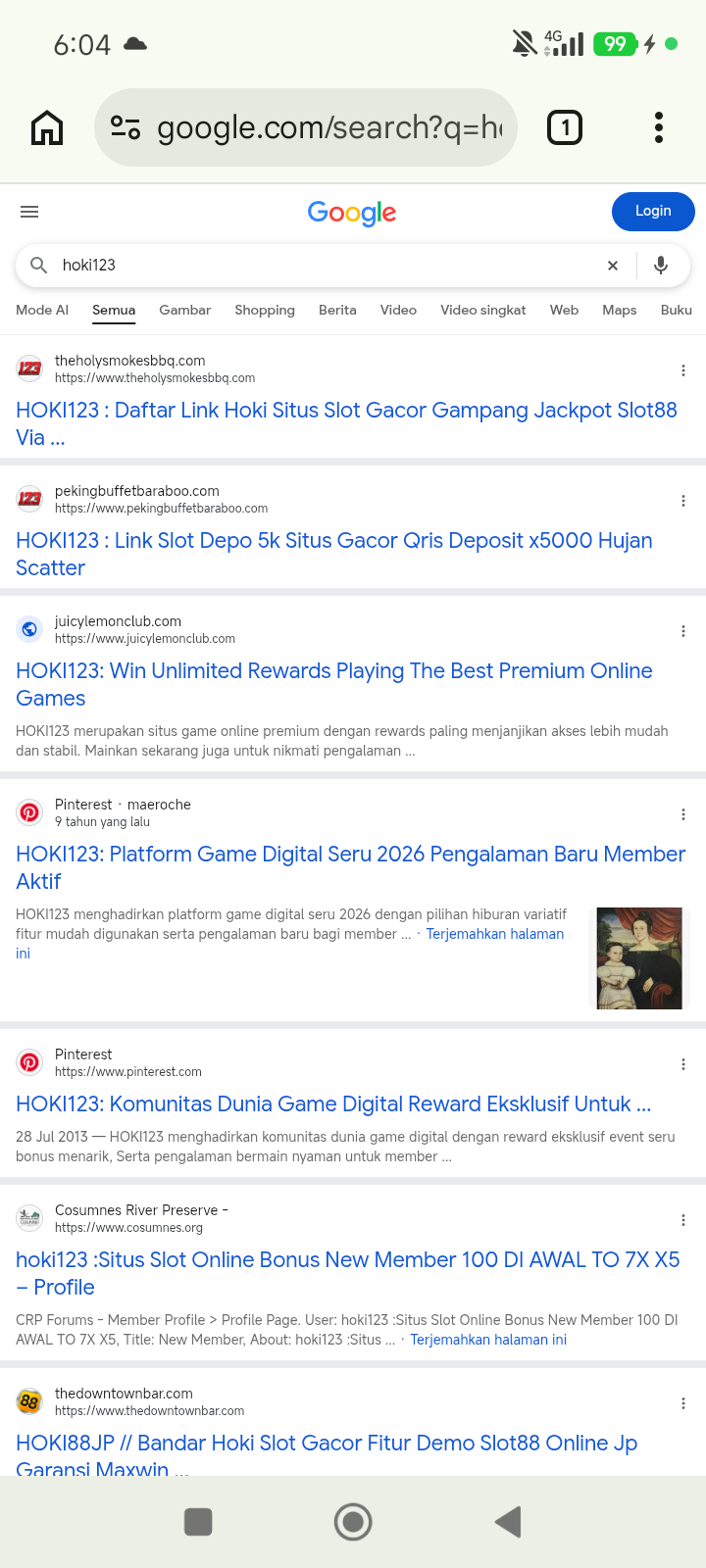Viewport: 706px width, 1568px height.
Task: Tap https://www.theholysmokesbbq.com URL text
Action: click(155, 378)
